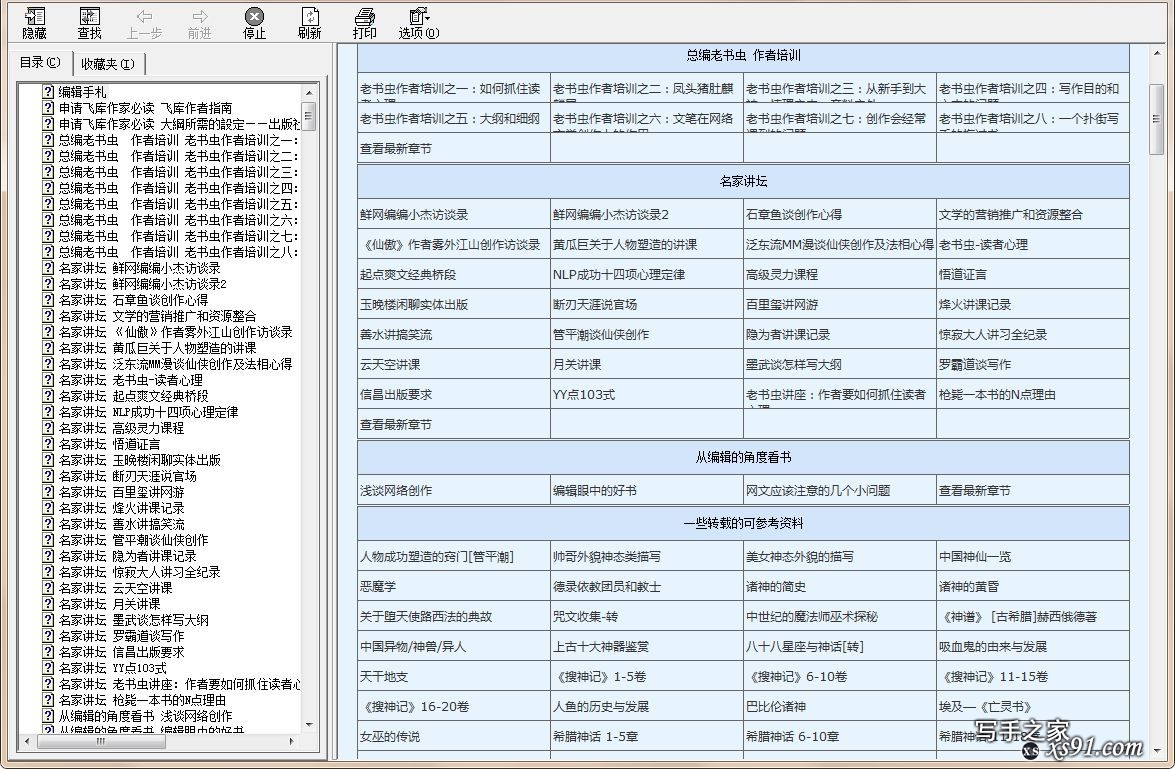The width and height of the screenshot is (1175, 769).
Task: Select 编辑手札 topic icon in tree
Action: (48, 92)
